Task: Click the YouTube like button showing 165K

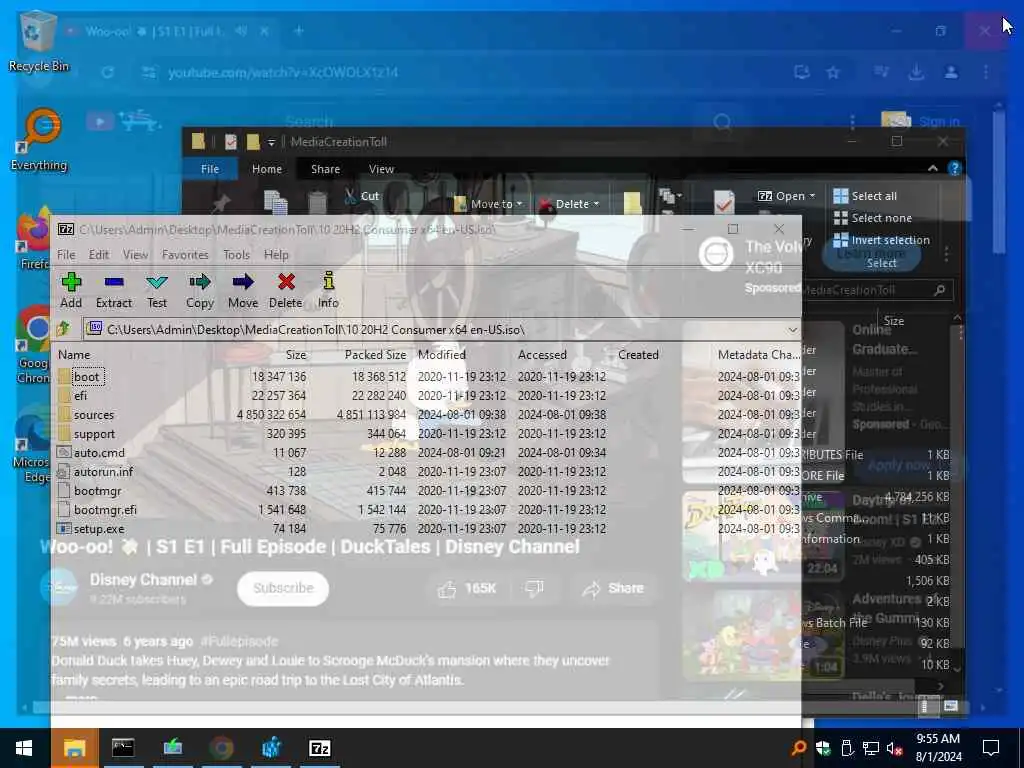Action: pos(466,588)
